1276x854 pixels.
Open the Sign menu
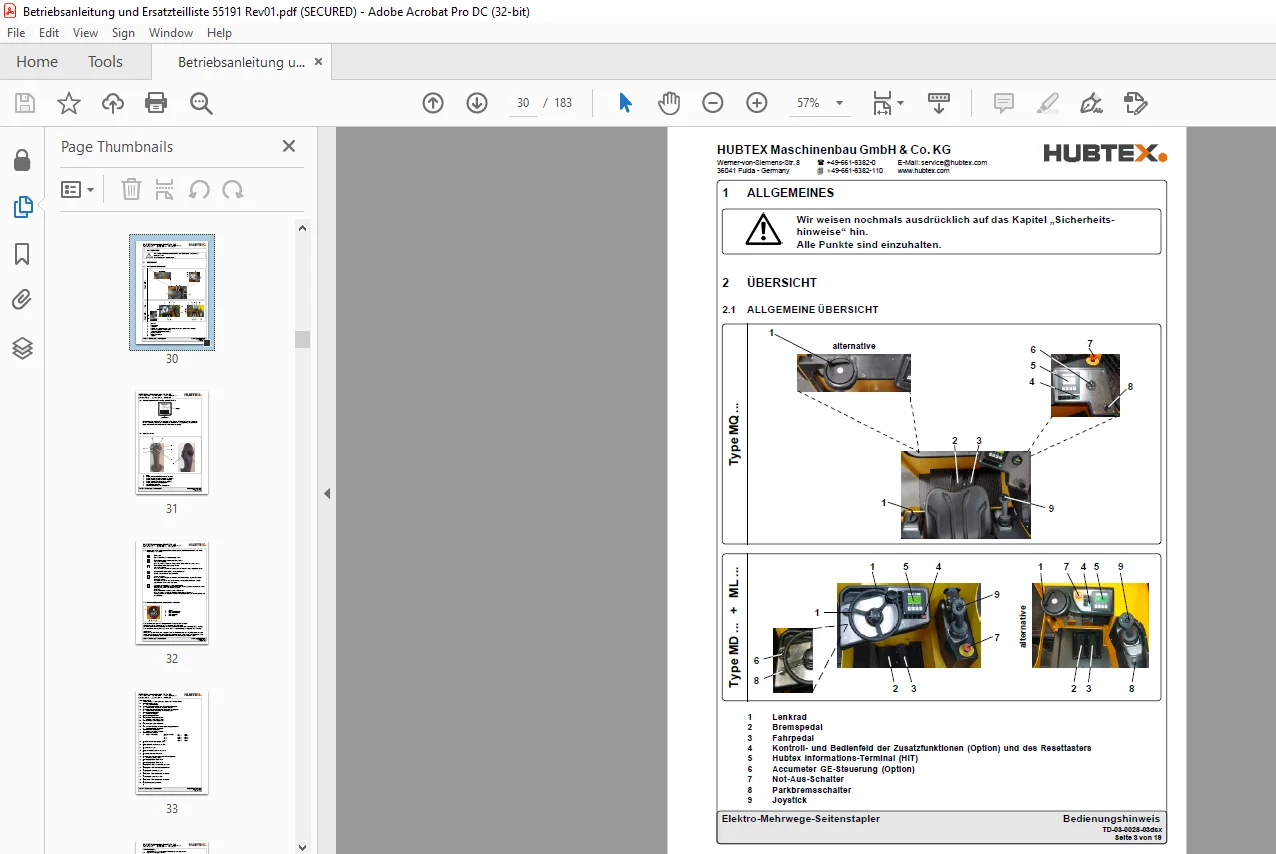click(123, 33)
